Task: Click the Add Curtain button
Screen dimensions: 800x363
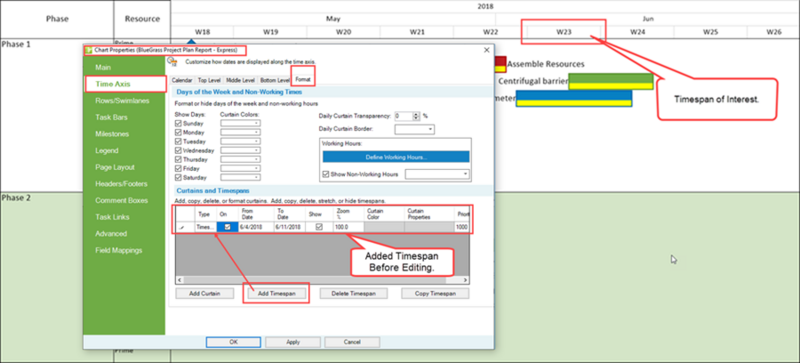Action: point(205,294)
